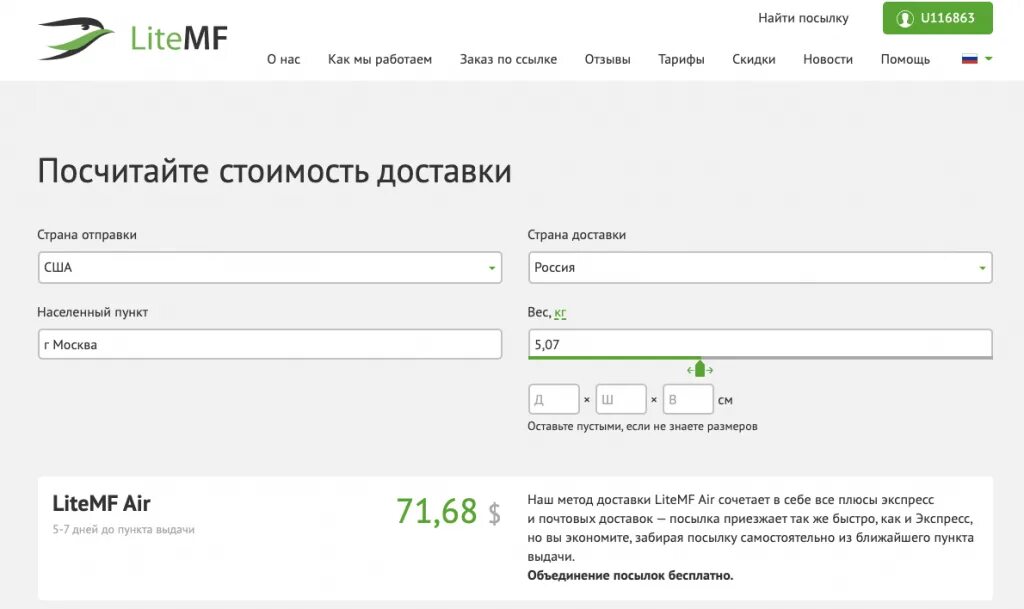Switch weight units via 'кг' link
This screenshot has width=1024, height=609.
click(560, 313)
